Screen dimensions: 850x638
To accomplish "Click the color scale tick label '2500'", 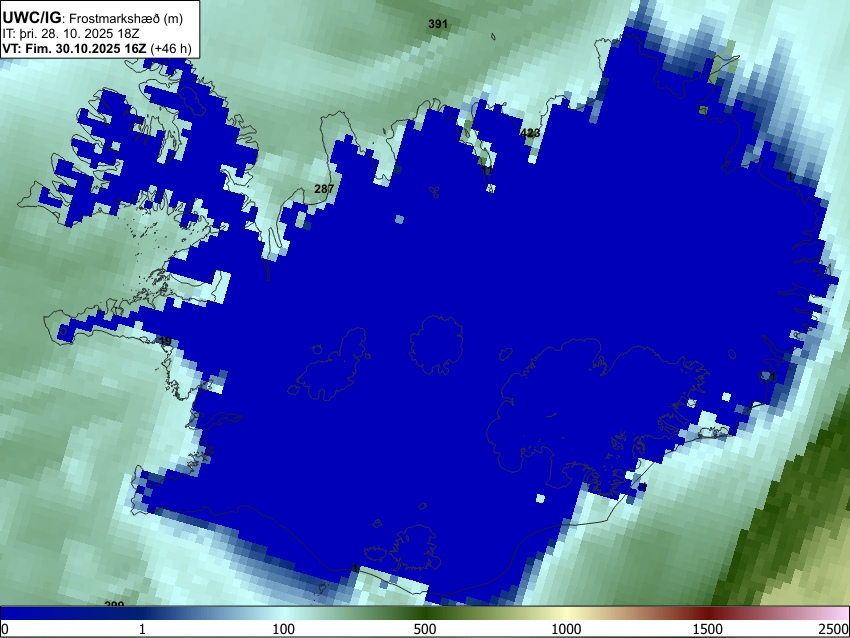I will [x=834, y=629].
